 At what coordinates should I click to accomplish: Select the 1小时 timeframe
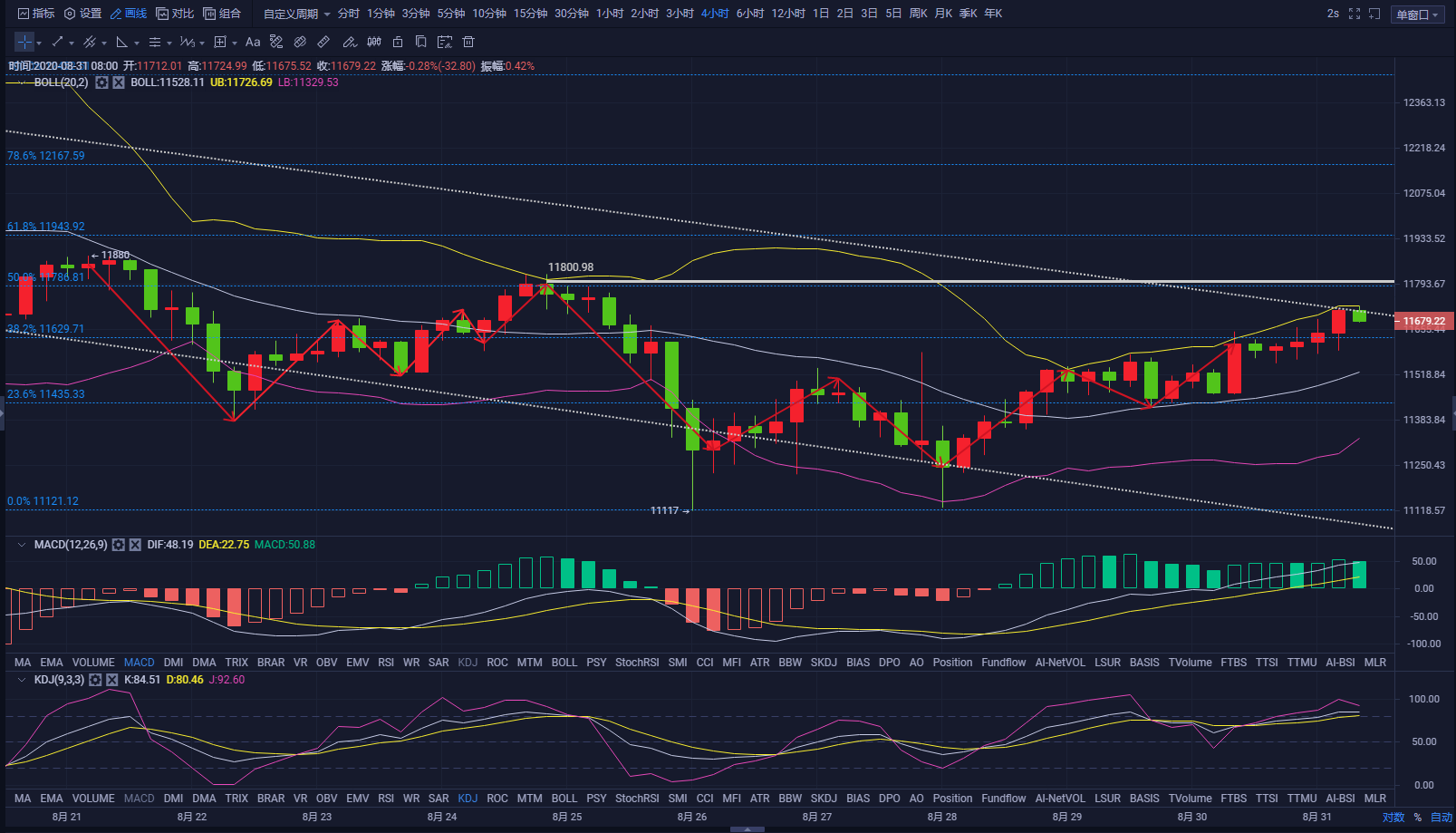(610, 14)
